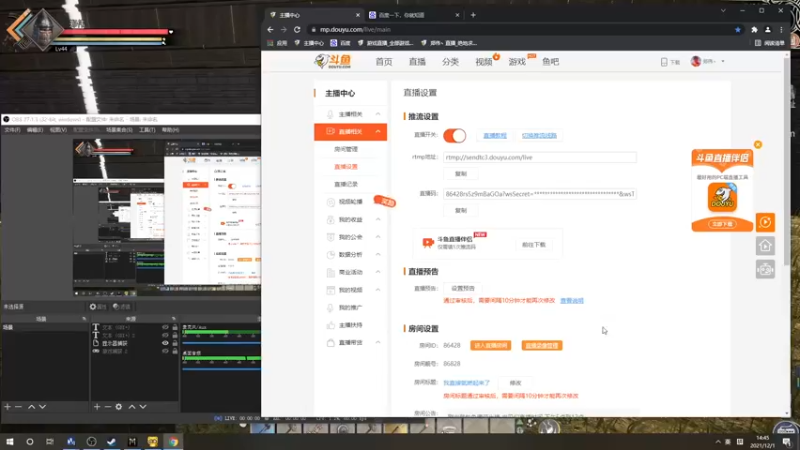Open the 直播教程 tutorial link

(495, 136)
